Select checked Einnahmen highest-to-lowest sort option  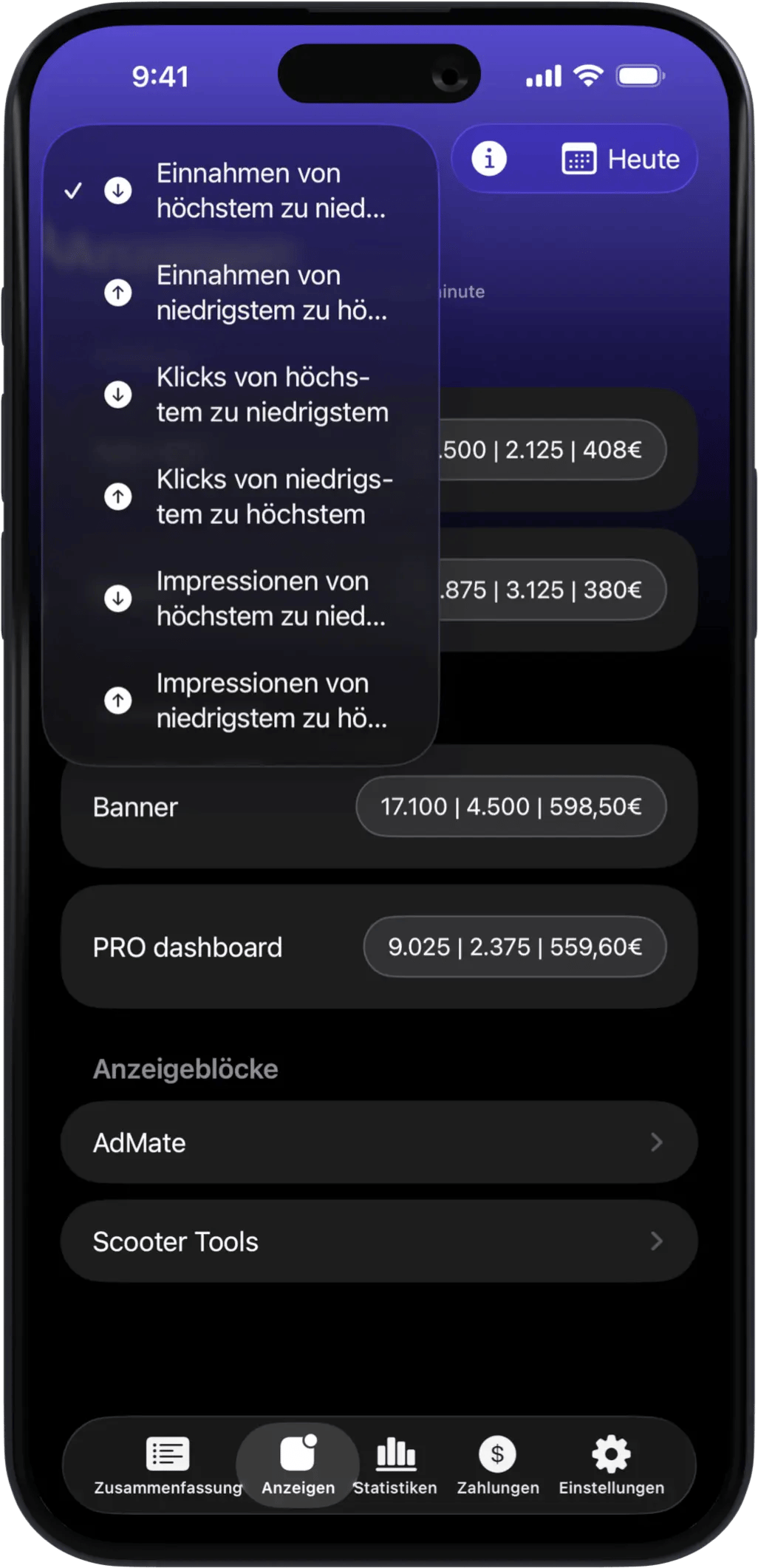click(x=248, y=191)
